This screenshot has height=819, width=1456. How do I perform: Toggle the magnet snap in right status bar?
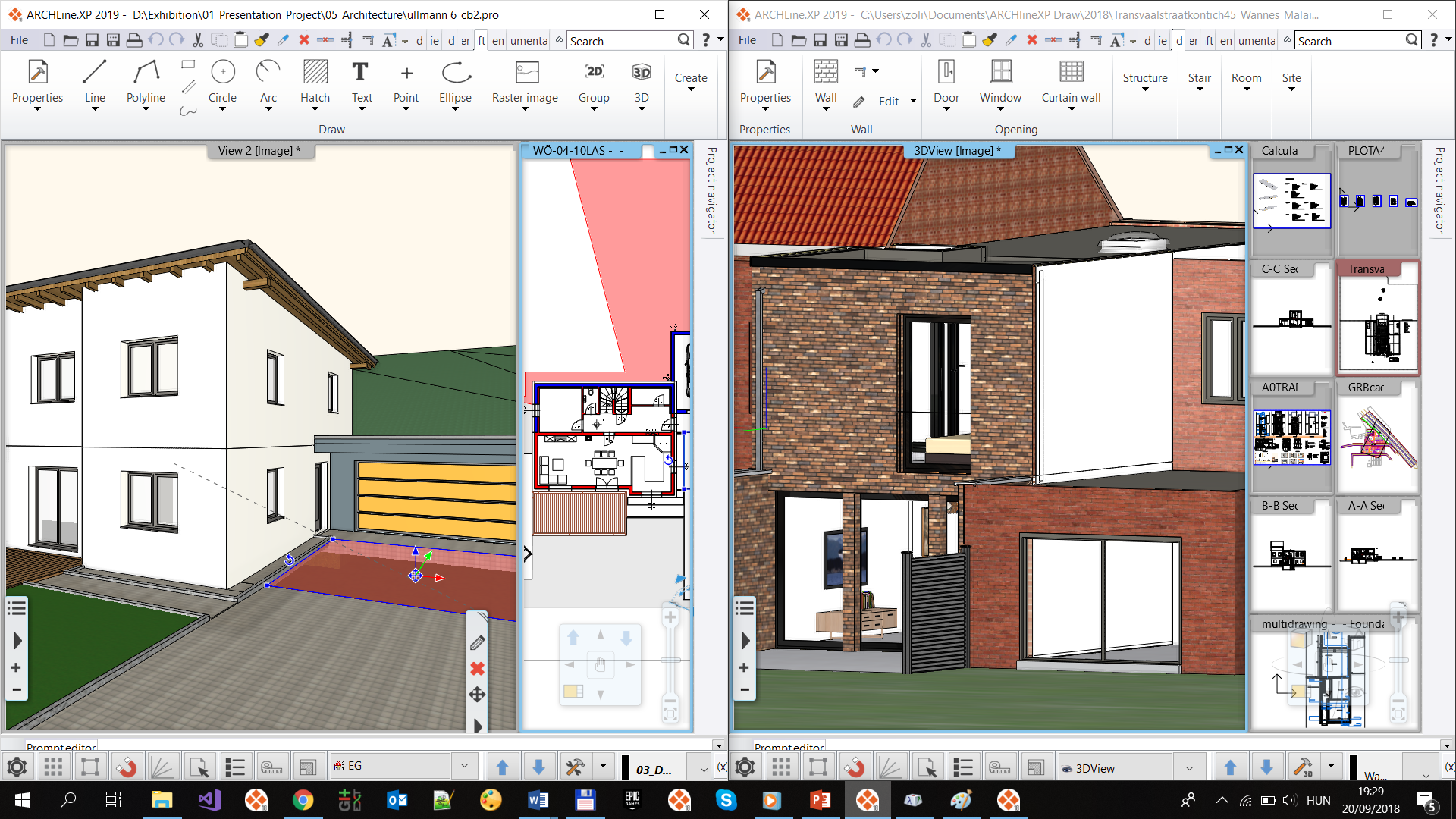(x=854, y=767)
